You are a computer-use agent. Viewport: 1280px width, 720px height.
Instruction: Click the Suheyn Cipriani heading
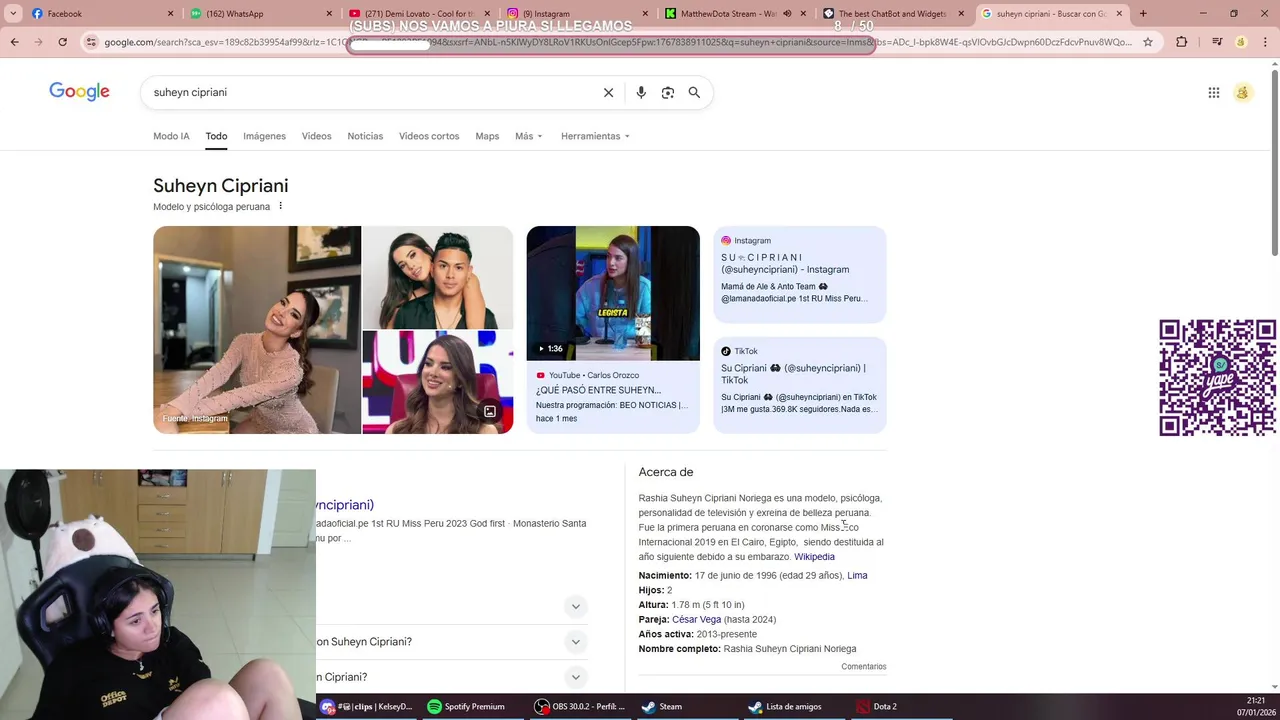220,185
